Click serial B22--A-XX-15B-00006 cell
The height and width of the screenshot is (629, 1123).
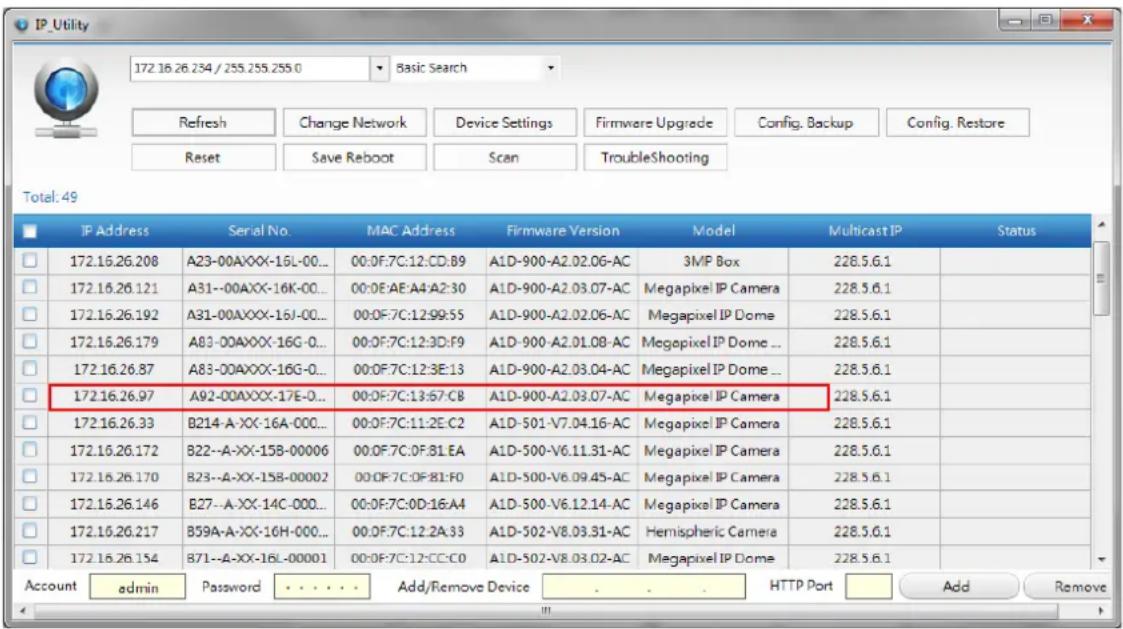[x=258, y=451]
